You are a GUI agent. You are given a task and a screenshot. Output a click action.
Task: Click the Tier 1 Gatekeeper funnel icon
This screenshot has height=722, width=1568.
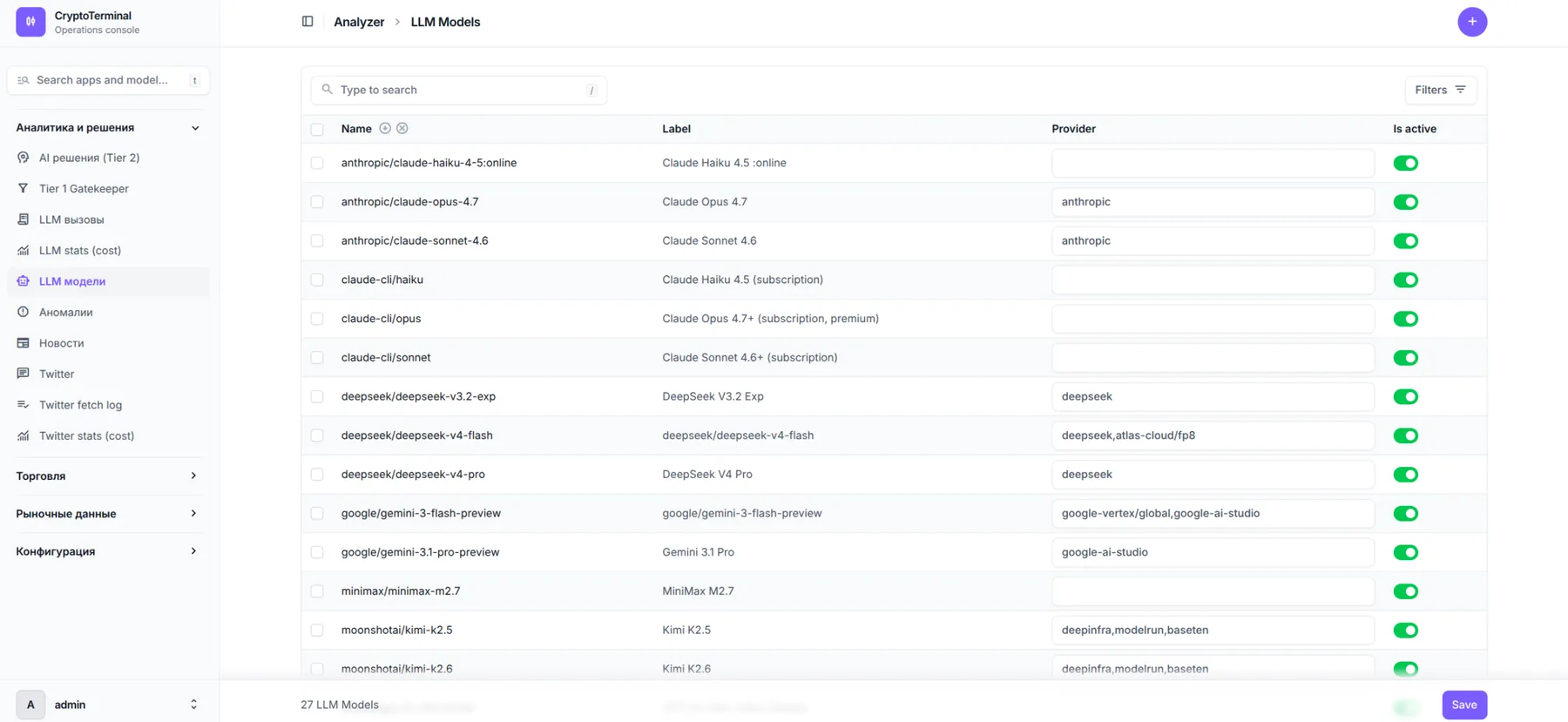coord(24,188)
